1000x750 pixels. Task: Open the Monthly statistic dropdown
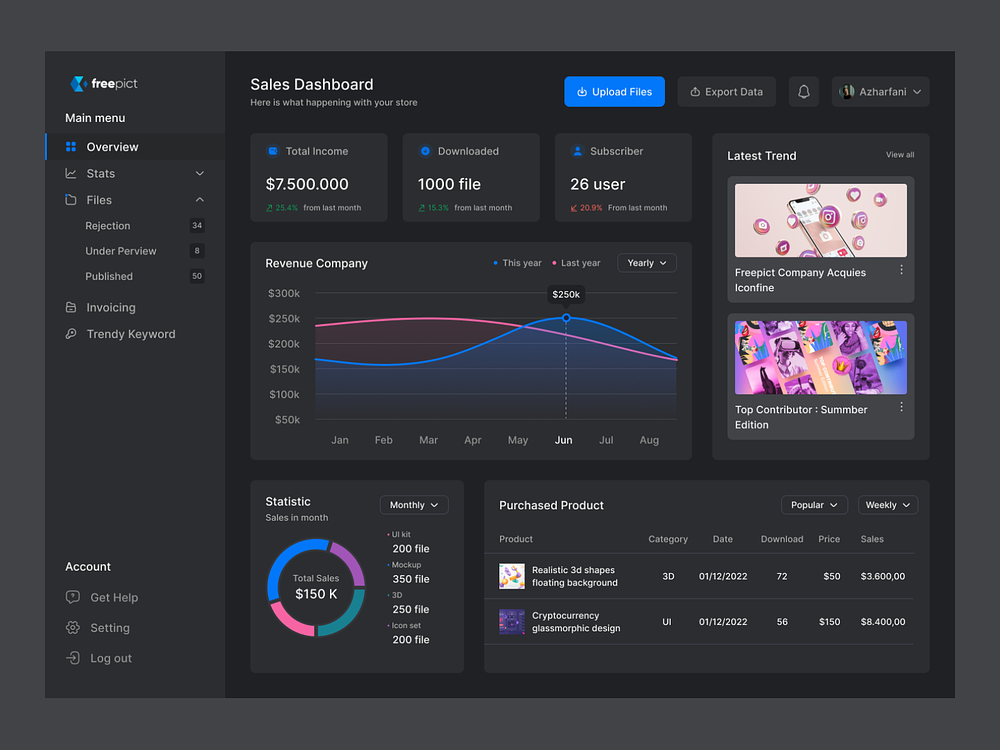(x=414, y=505)
